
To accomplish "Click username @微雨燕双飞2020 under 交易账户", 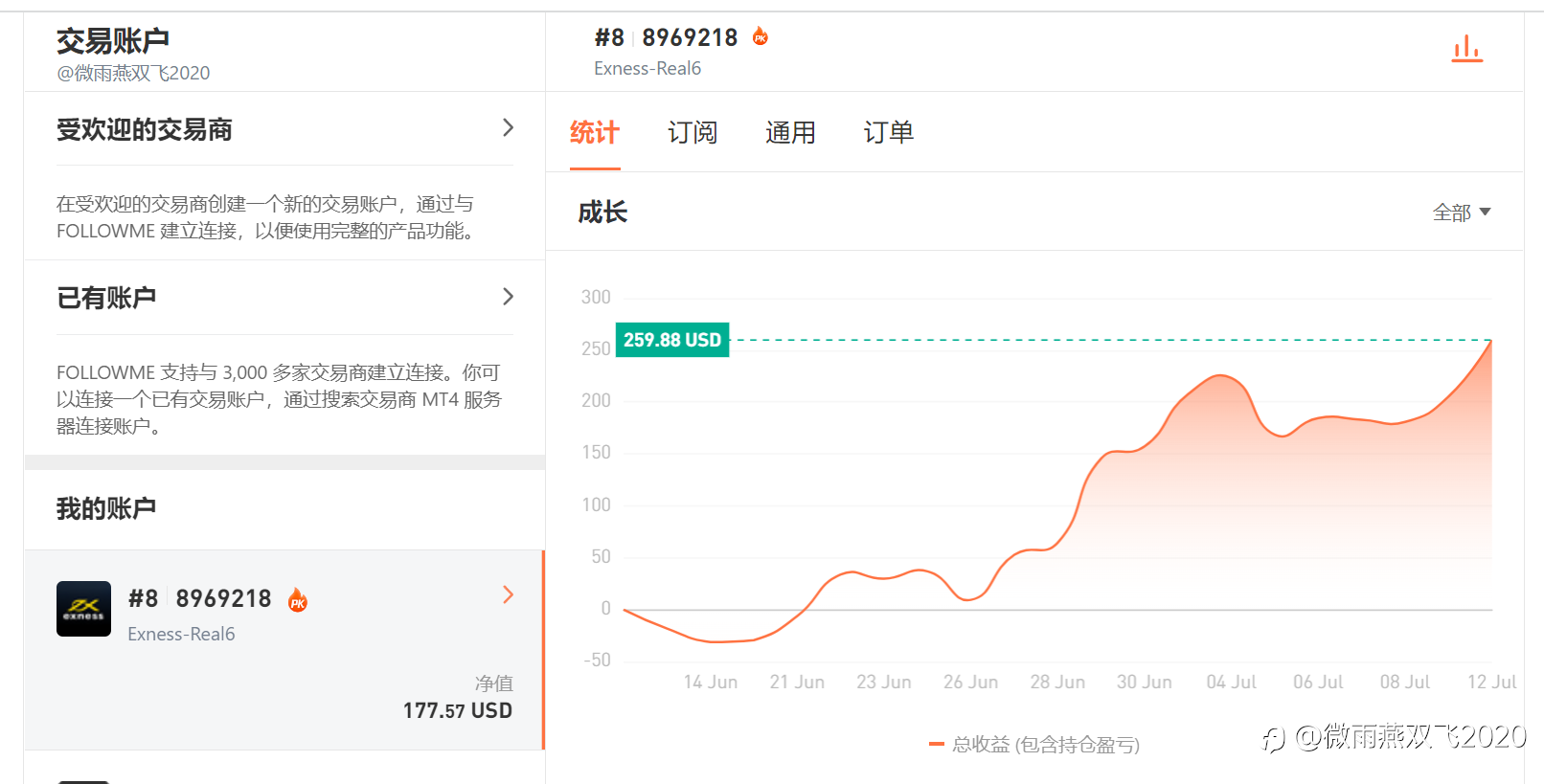I will [x=133, y=73].
